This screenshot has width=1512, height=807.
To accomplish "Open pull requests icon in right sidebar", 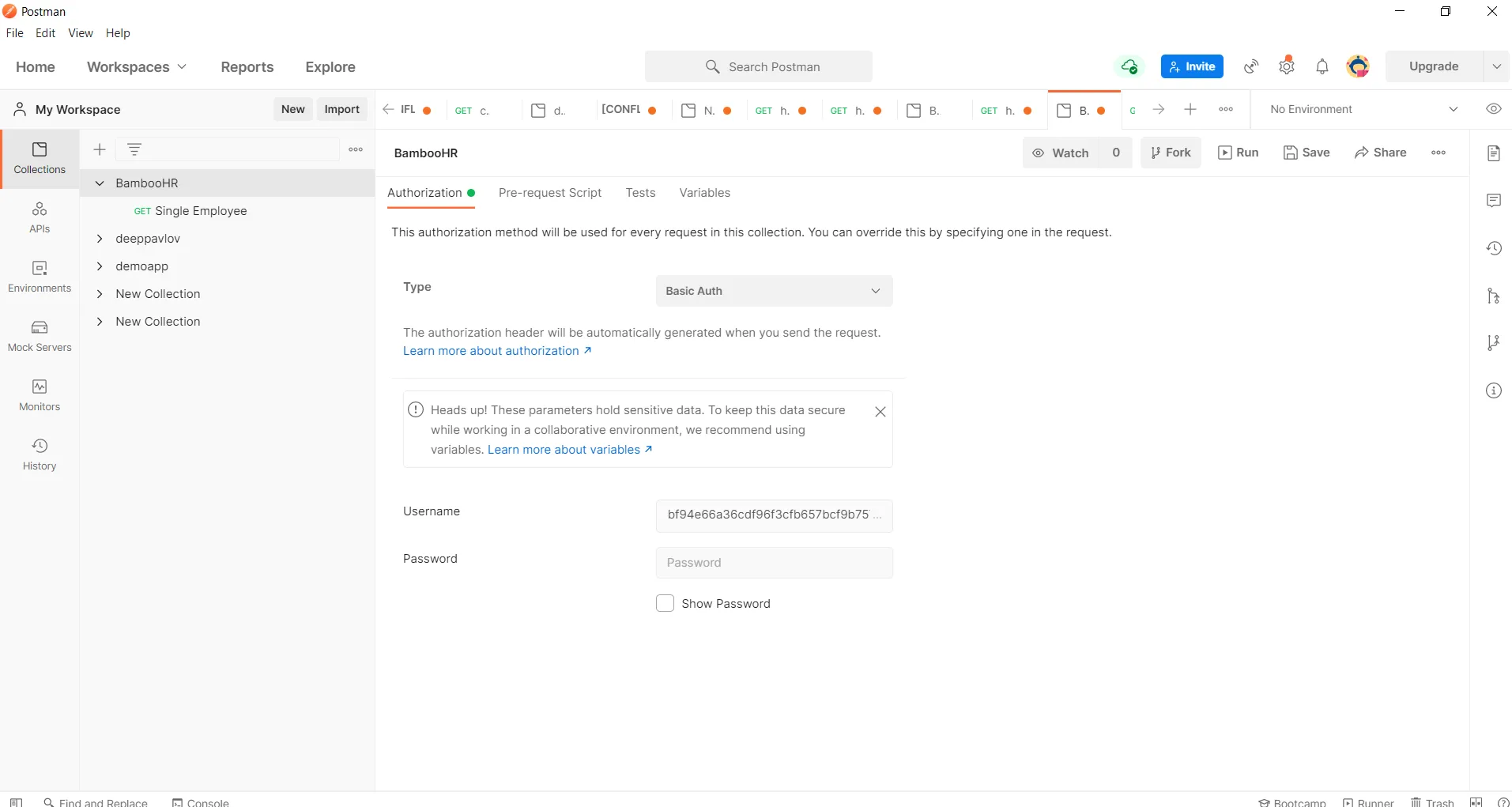I will (1494, 296).
